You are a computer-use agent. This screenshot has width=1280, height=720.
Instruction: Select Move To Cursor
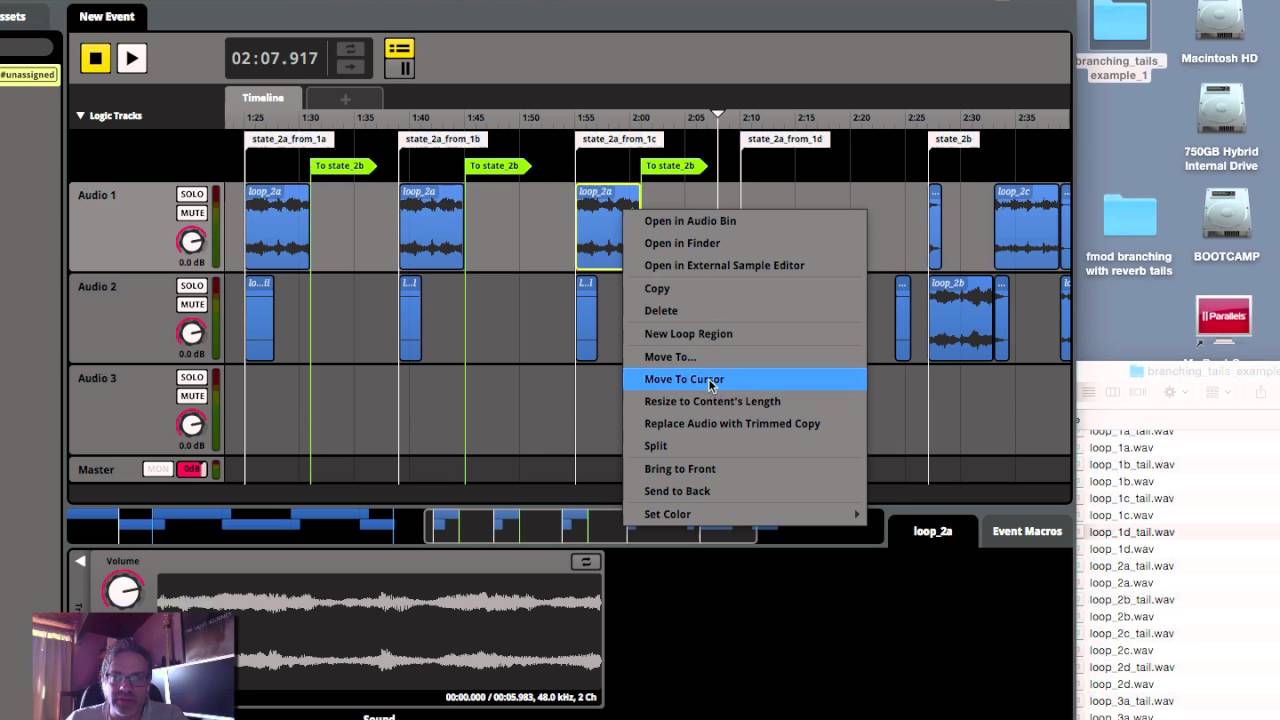pos(744,379)
